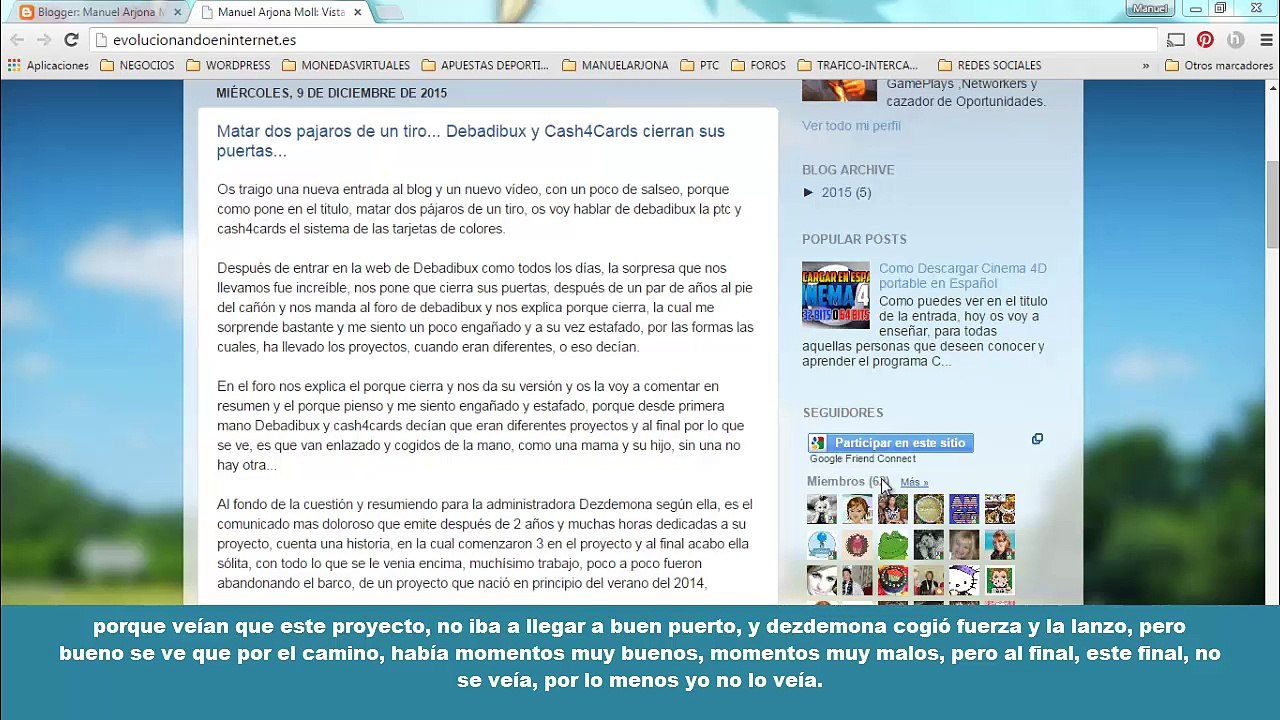The height and width of the screenshot is (720, 1280).
Task: Click the first follower avatar in top row
Action: (x=822, y=509)
